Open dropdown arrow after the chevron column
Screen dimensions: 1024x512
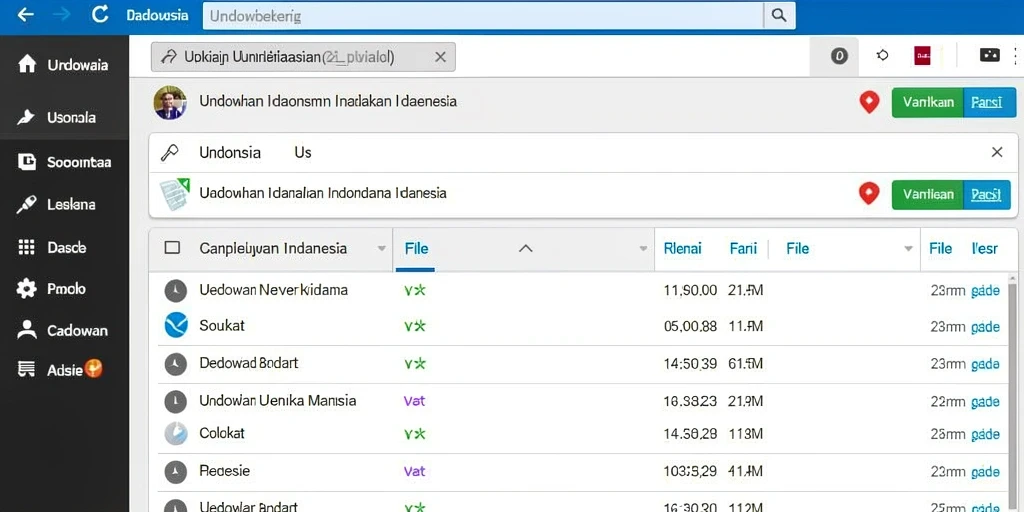[x=643, y=249]
